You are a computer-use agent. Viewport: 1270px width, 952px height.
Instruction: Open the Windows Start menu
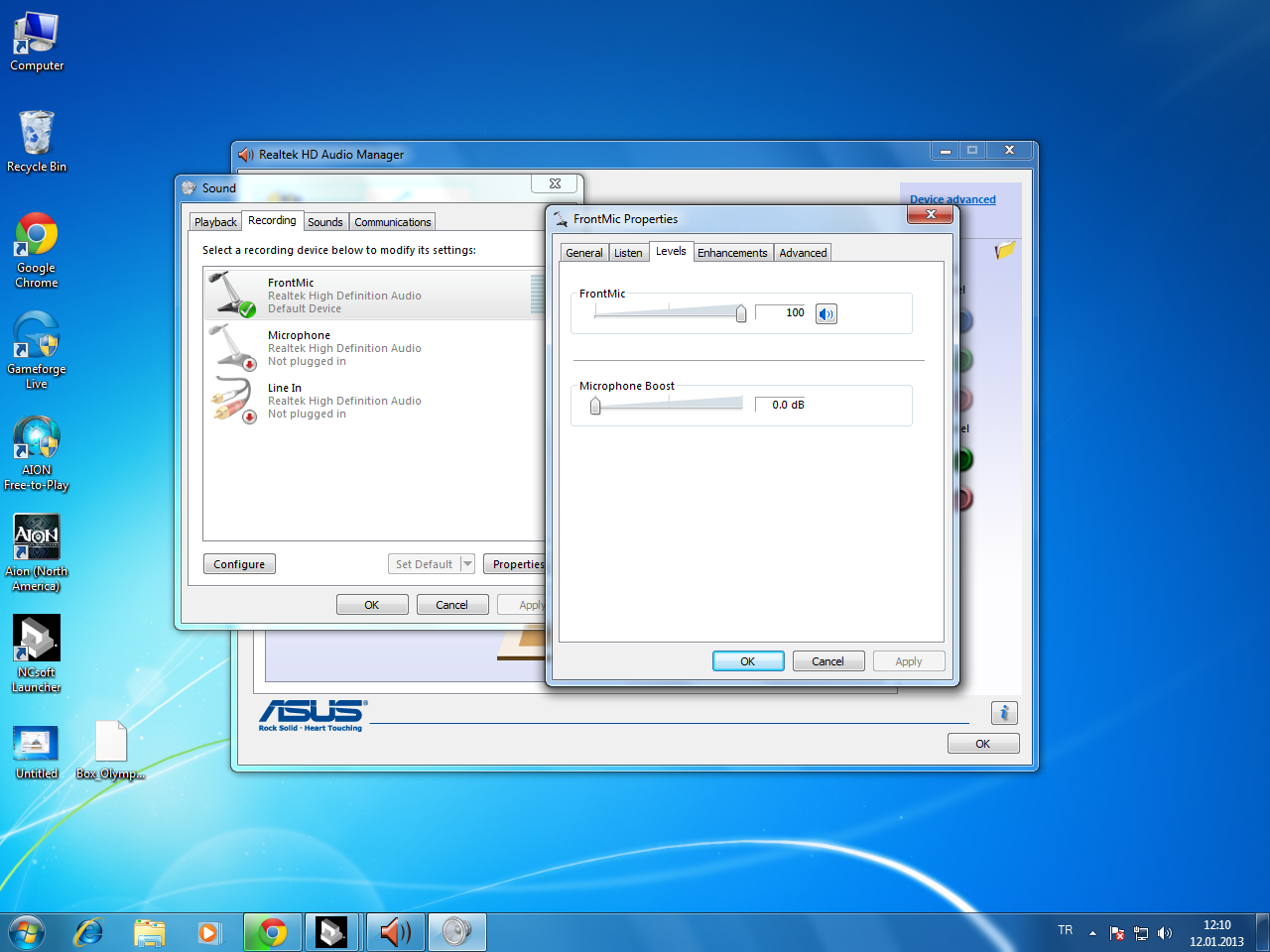point(27,932)
